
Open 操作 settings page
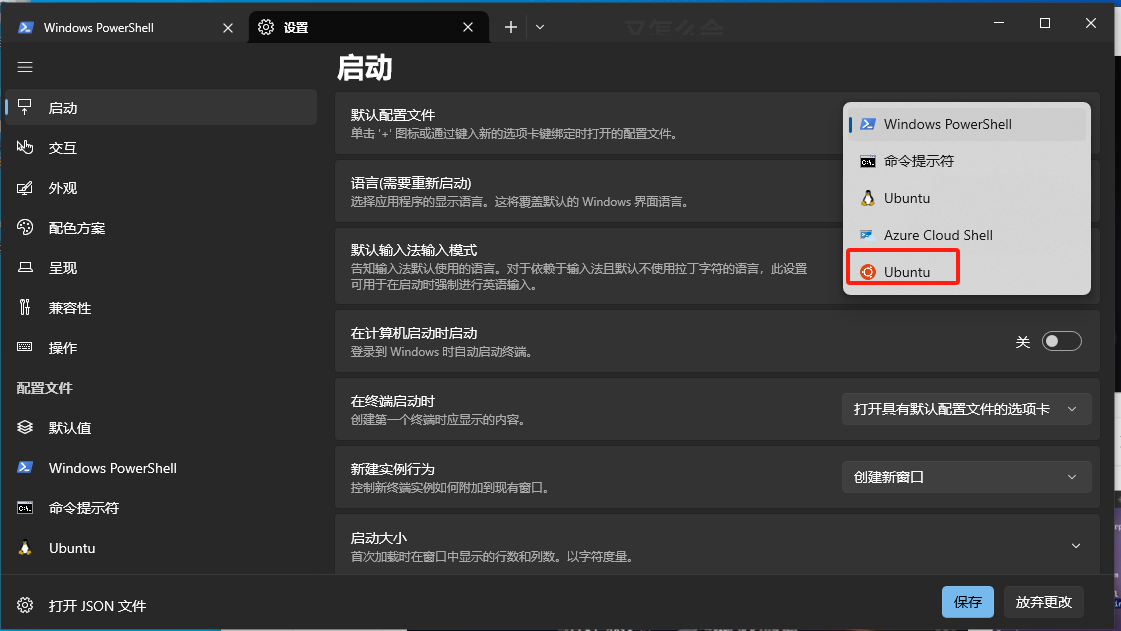click(x=161, y=348)
